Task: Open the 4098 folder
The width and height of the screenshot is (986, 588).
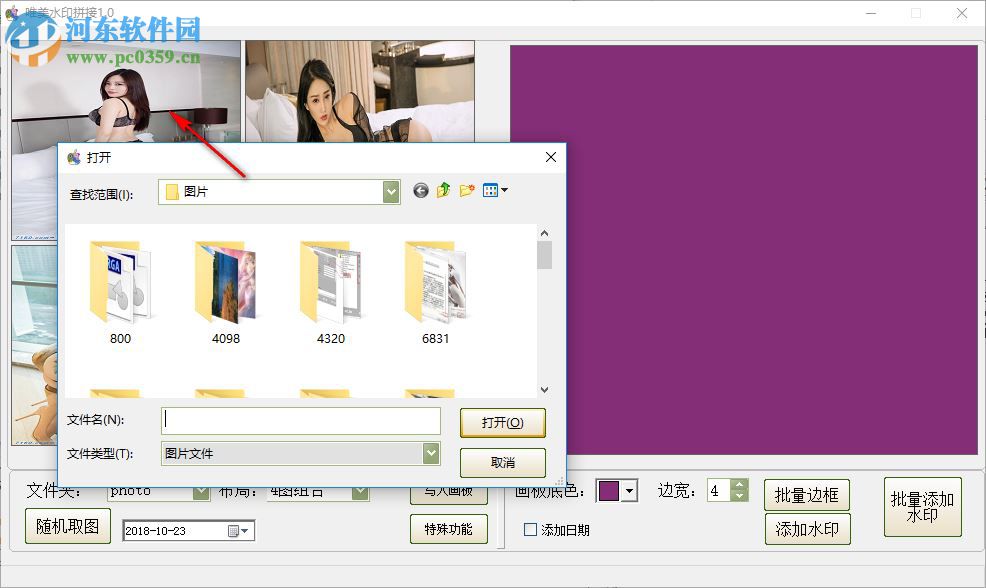Action: coord(225,292)
